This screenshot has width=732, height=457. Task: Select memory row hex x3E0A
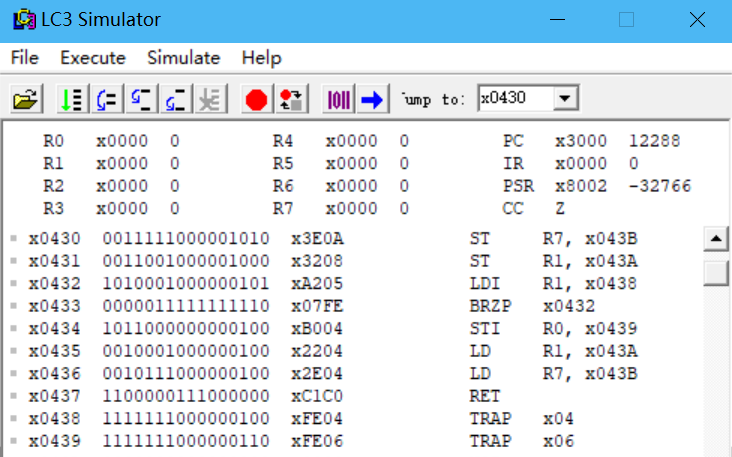[x=317, y=239]
